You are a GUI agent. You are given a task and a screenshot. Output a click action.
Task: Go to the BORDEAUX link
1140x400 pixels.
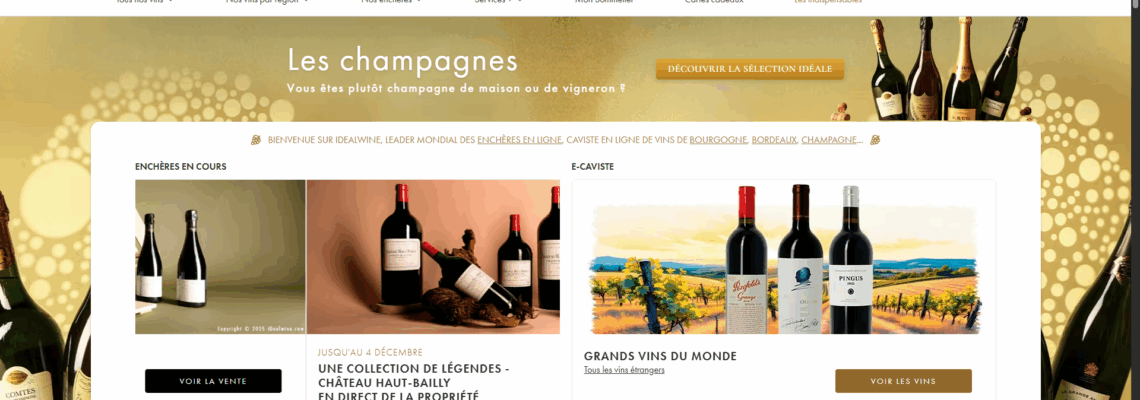[774, 140]
